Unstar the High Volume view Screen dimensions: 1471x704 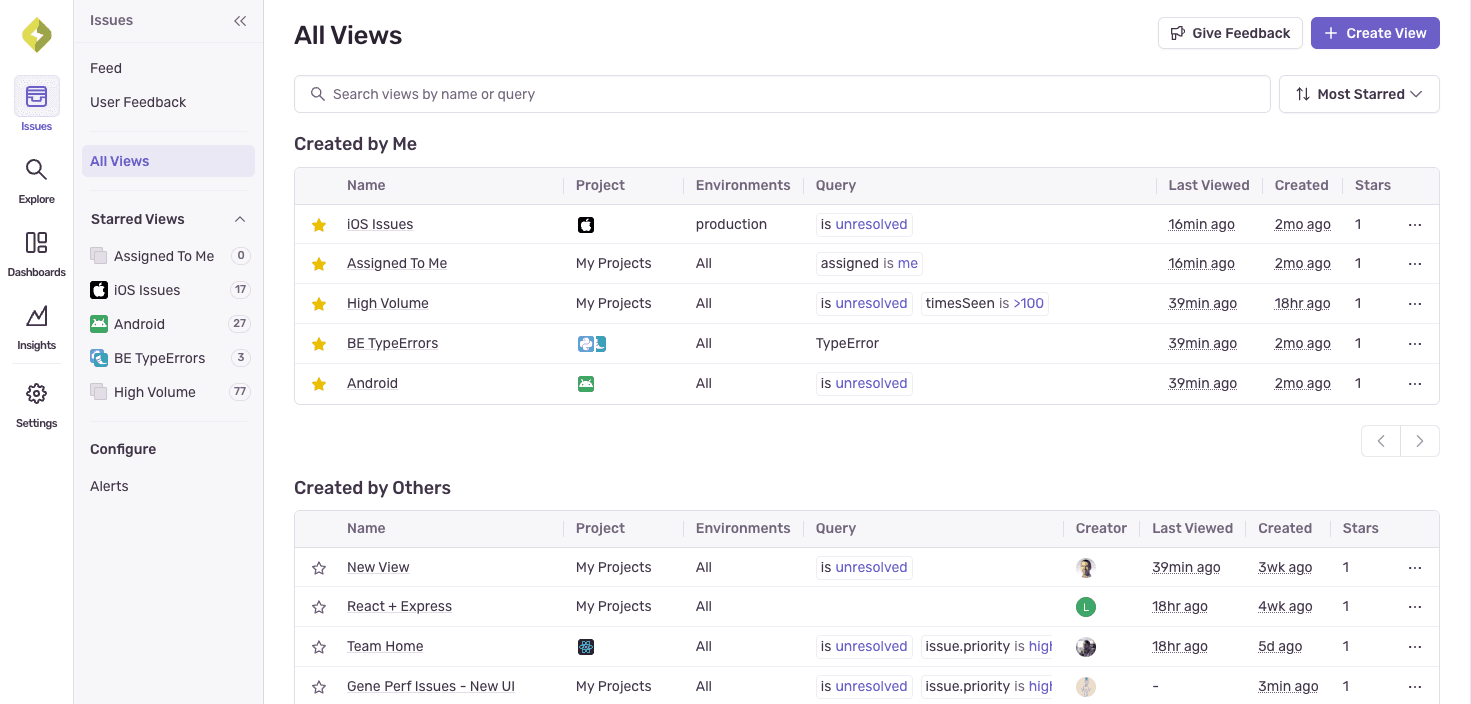coord(319,304)
